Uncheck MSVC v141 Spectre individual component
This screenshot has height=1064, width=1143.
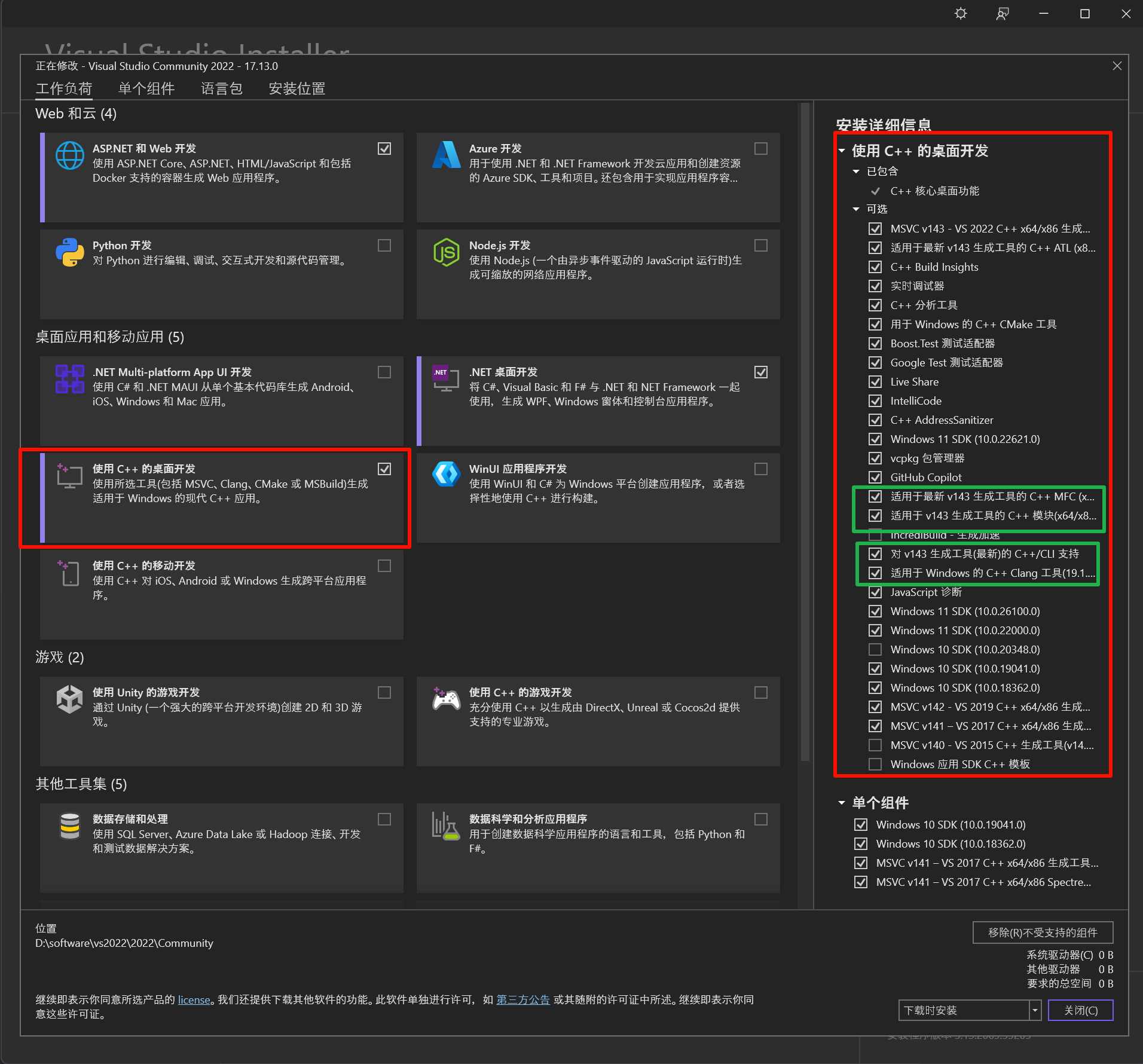861,882
